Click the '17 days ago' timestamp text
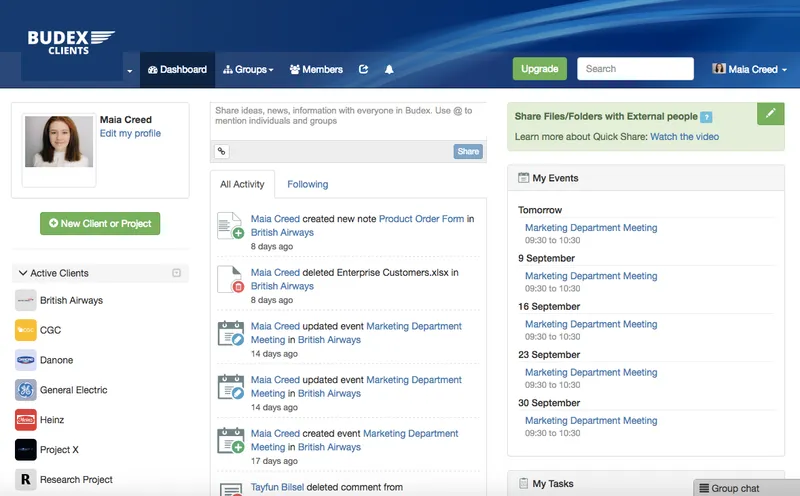 point(274,461)
